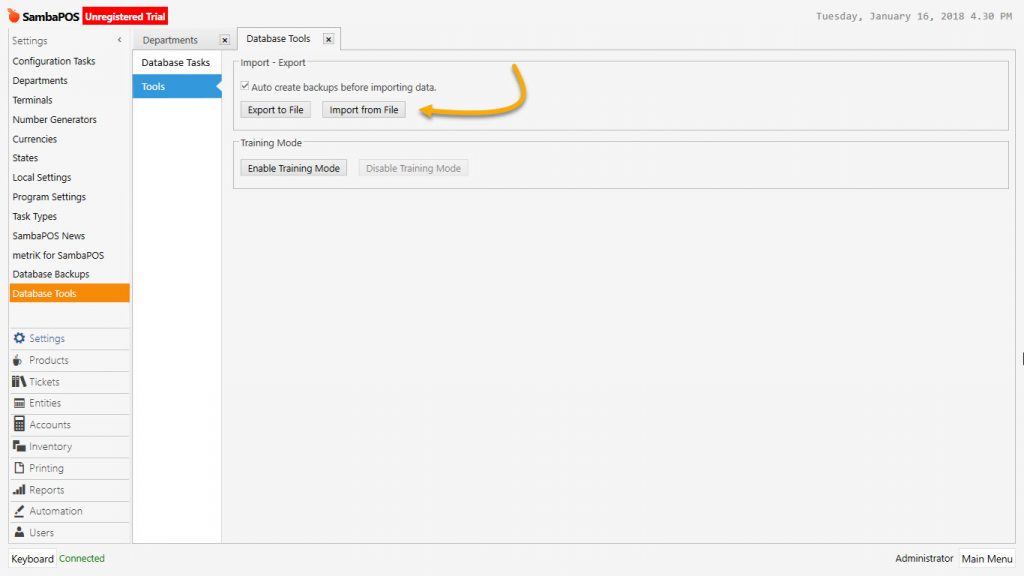Open the Reports module label

(x=47, y=490)
